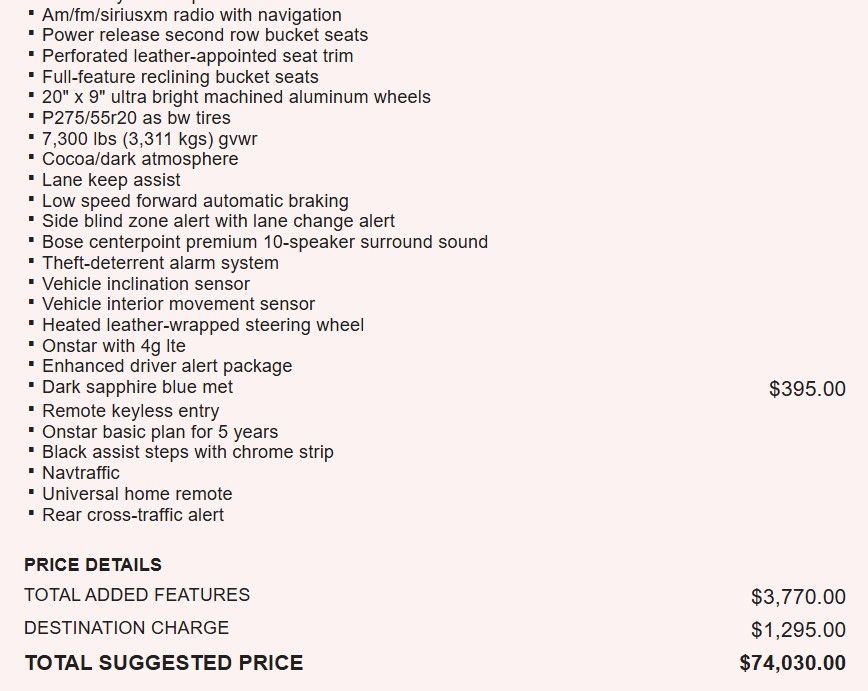The width and height of the screenshot is (868, 691).
Task: Click the $395.00 price for blue paint
Action: coord(807,389)
